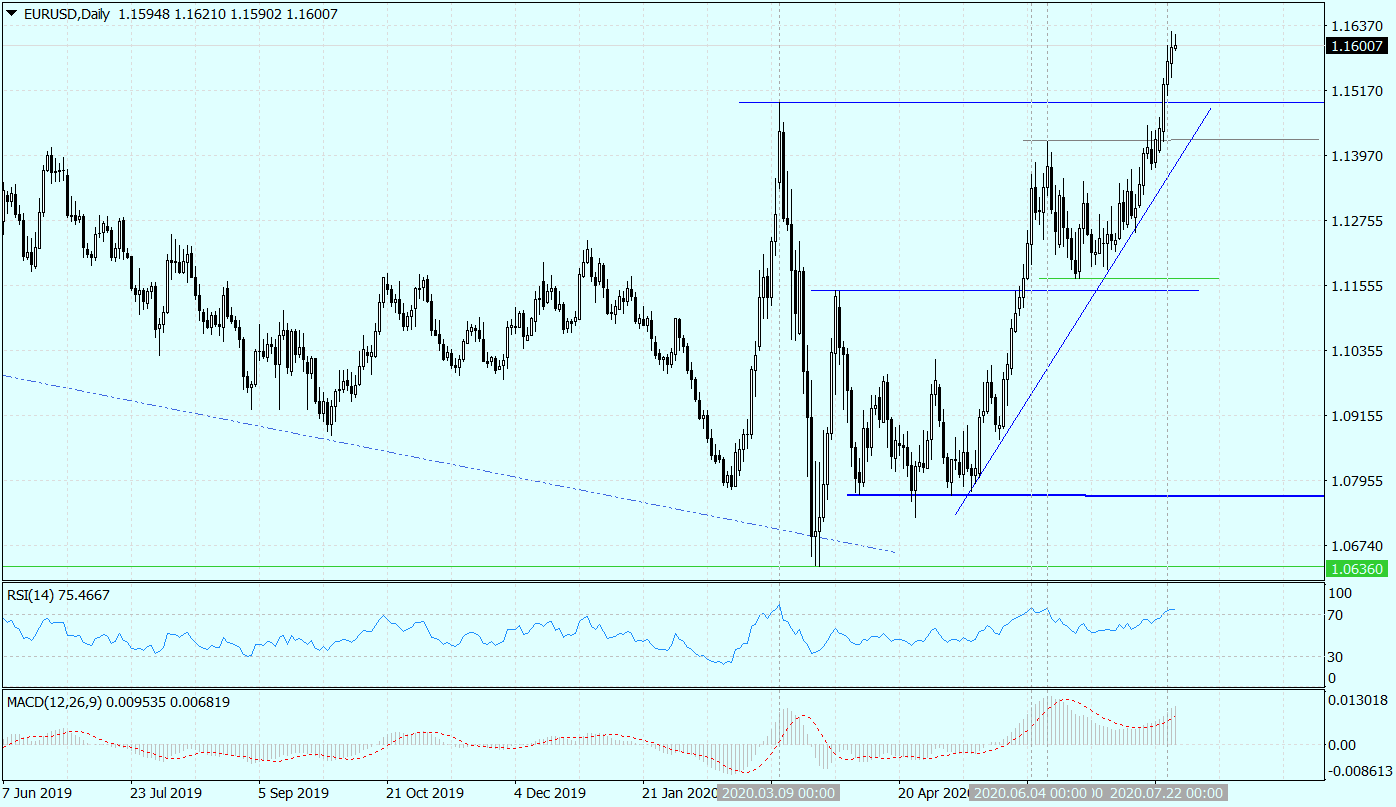Image resolution: width=1396 pixels, height=807 pixels.
Task: Click the black current price tag 1.16007
Action: (1357, 46)
